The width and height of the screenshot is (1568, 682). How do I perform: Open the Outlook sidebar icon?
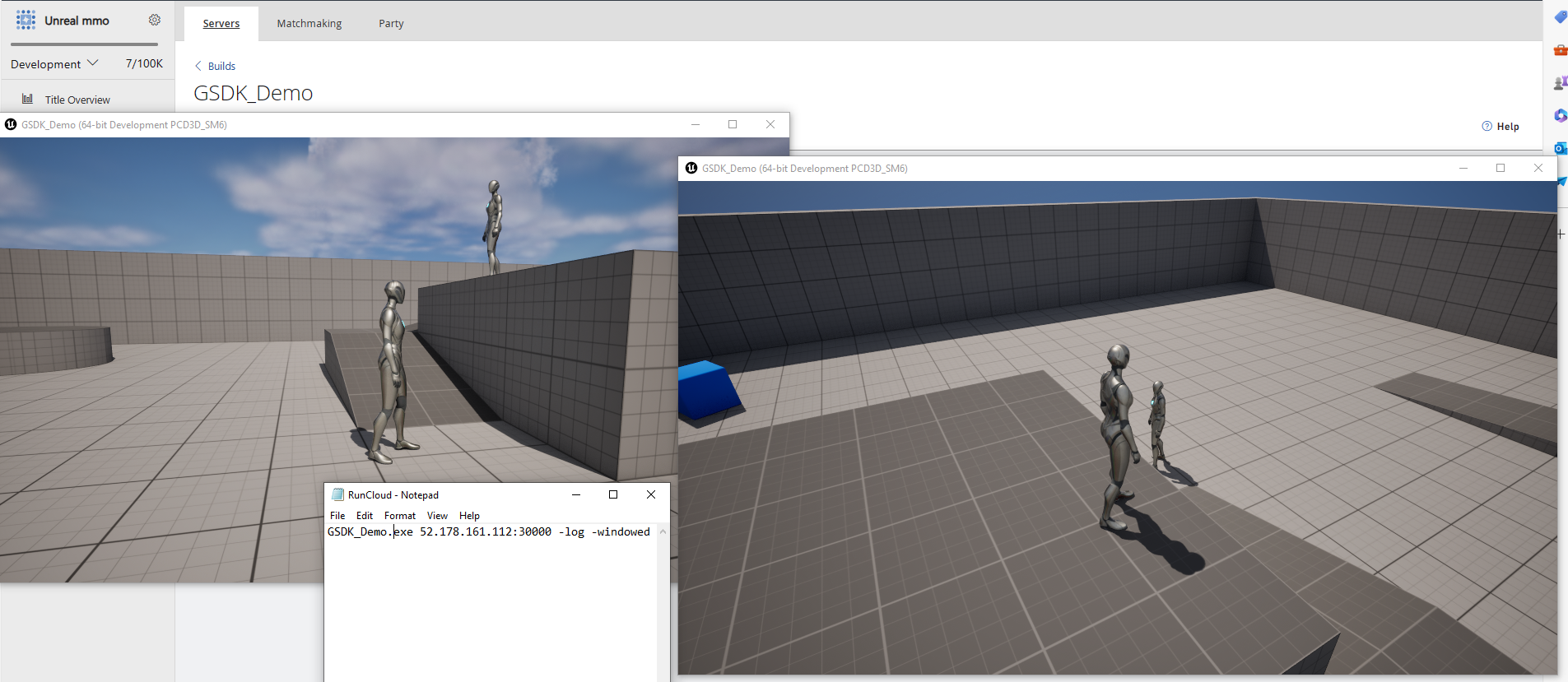[x=1560, y=148]
